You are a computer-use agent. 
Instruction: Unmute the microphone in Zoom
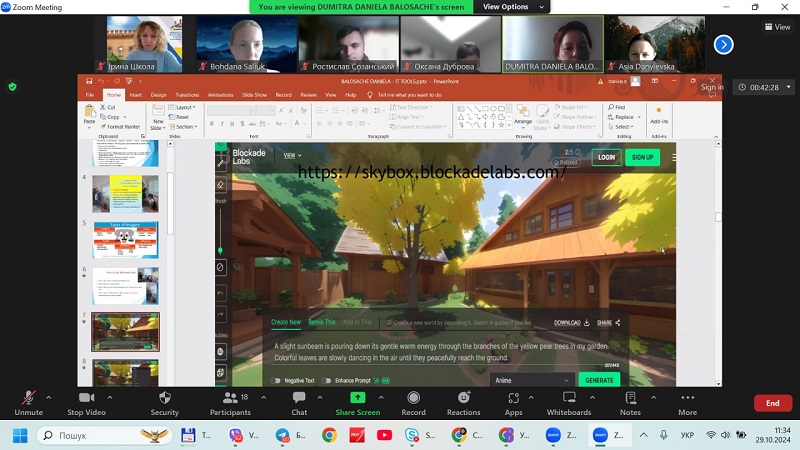[29, 403]
